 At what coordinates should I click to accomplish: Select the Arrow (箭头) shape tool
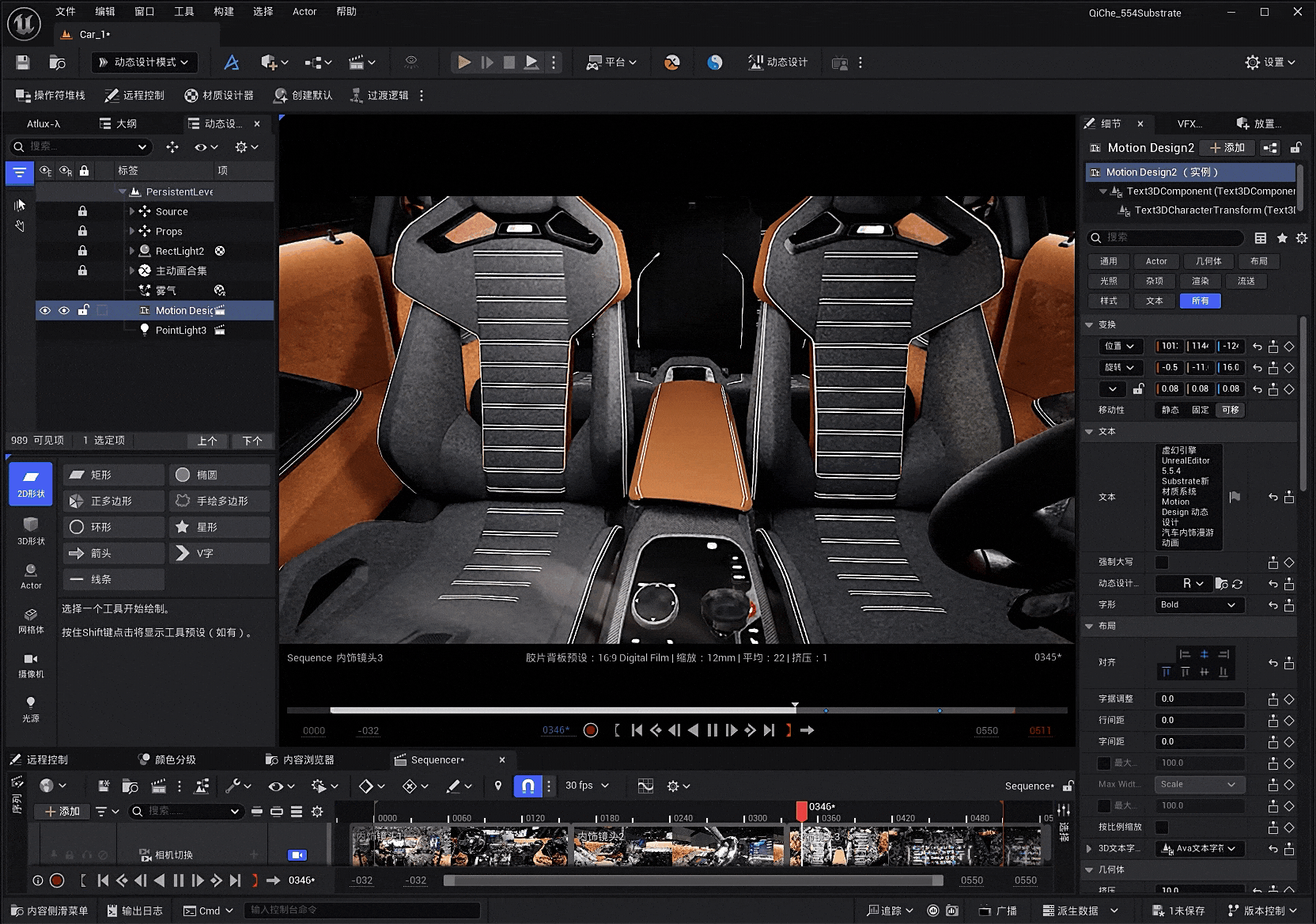click(114, 553)
